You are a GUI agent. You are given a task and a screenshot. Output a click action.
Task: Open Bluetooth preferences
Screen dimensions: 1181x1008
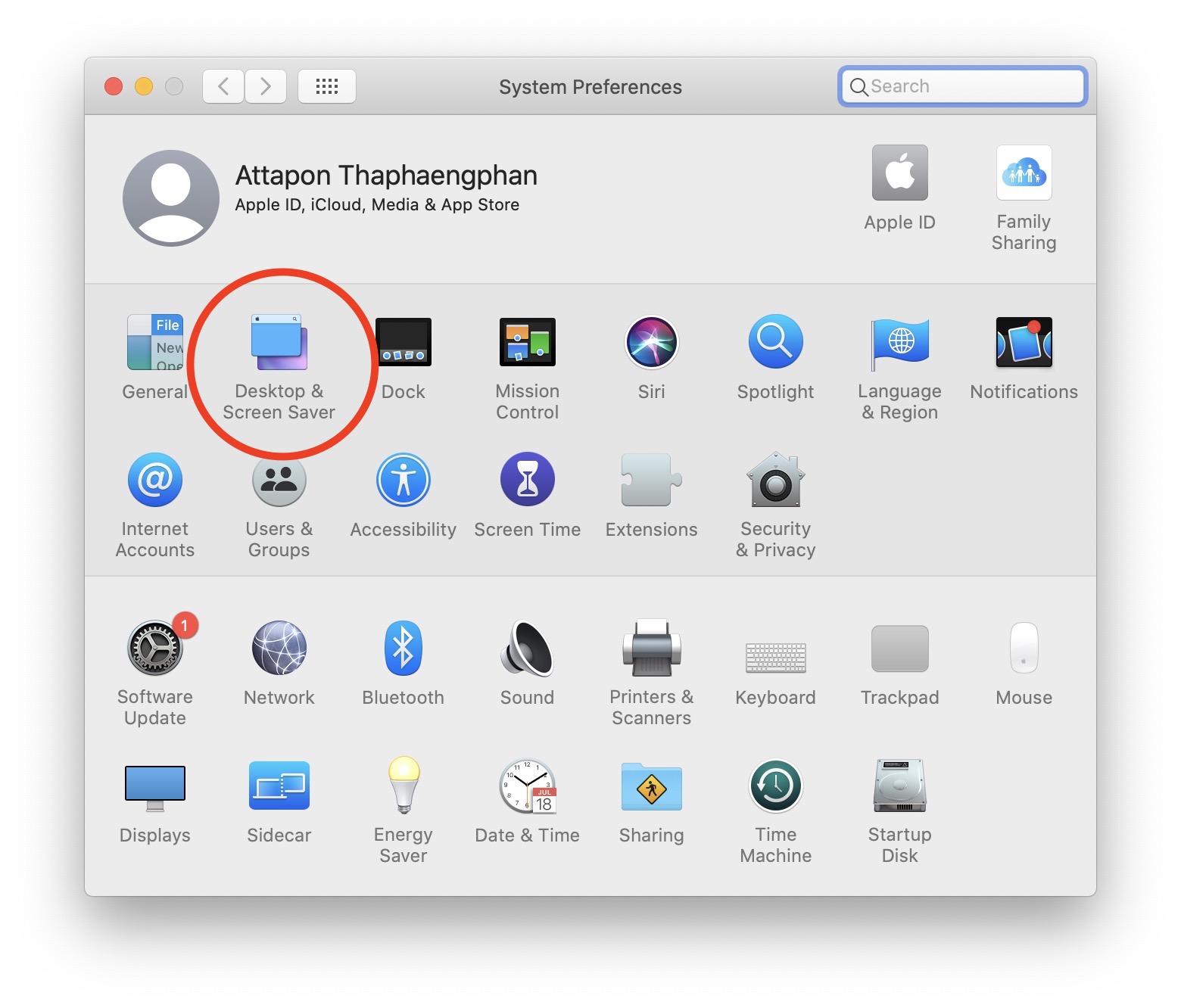click(x=403, y=649)
